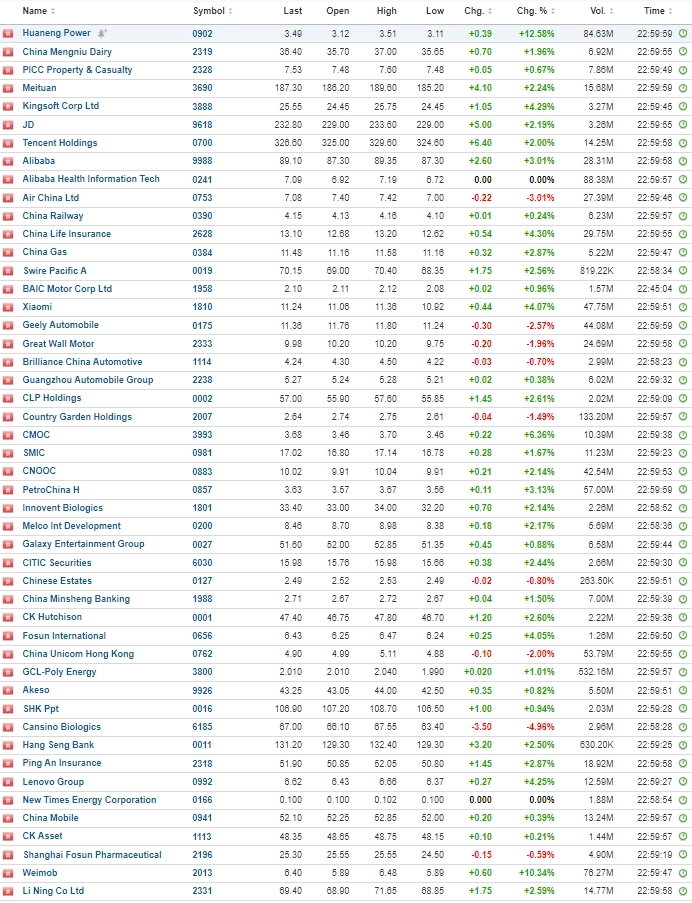The image size is (692, 903).
Task: Click the flag icon in the Li Ning Co Ltd row
Action: pyautogui.click(x=8, y=891)
